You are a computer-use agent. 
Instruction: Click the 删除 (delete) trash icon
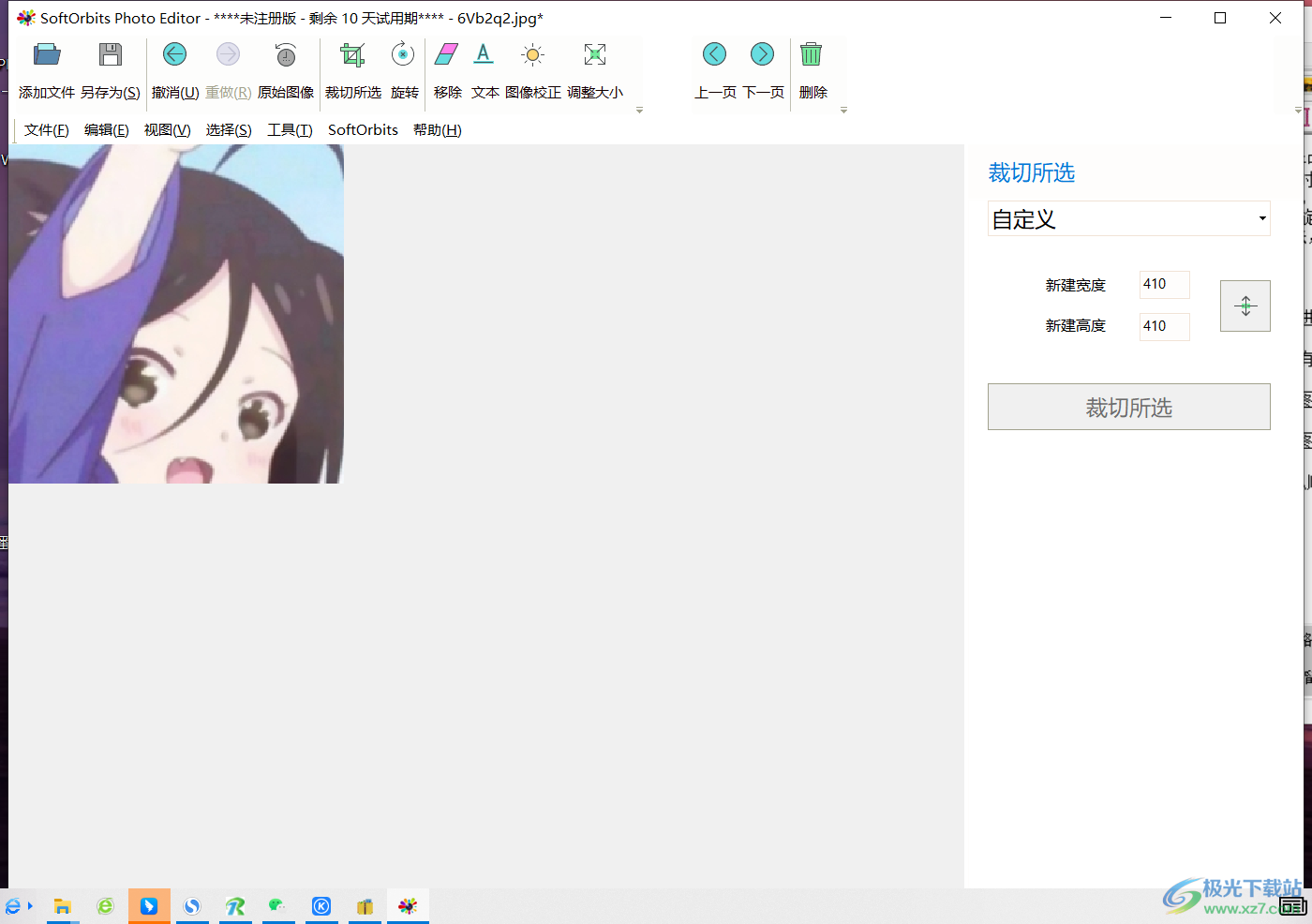tap(812, 54)
